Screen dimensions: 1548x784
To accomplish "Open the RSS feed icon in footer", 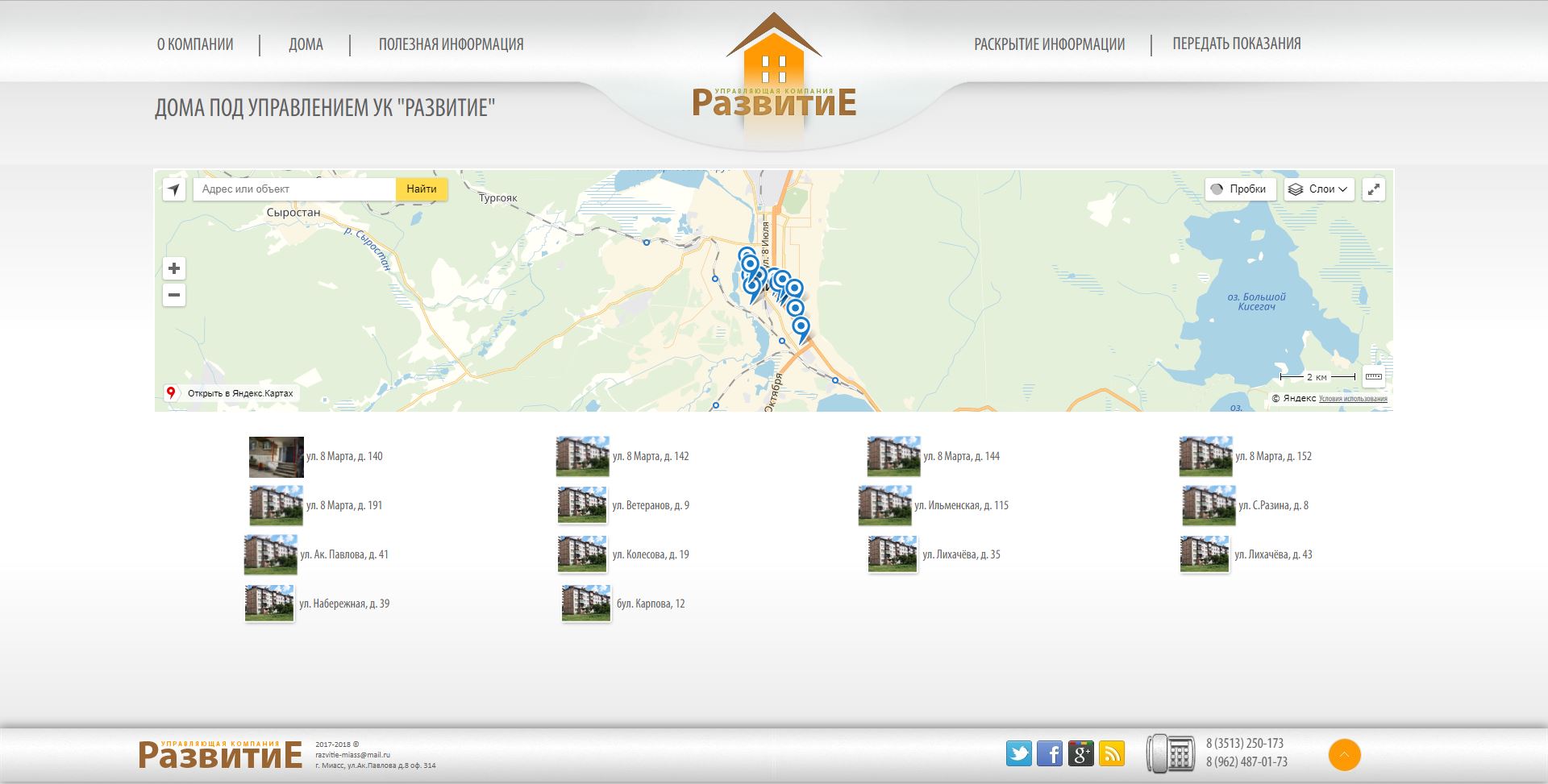I will pyautogui.click(x=1112, y=753).
